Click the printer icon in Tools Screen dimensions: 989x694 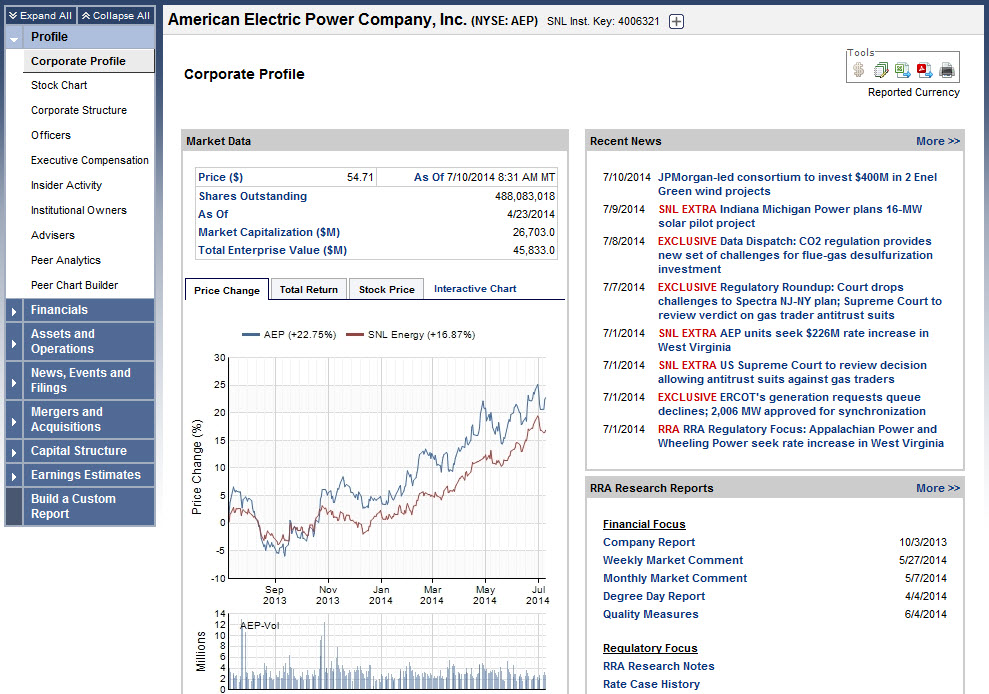[946, 70]
